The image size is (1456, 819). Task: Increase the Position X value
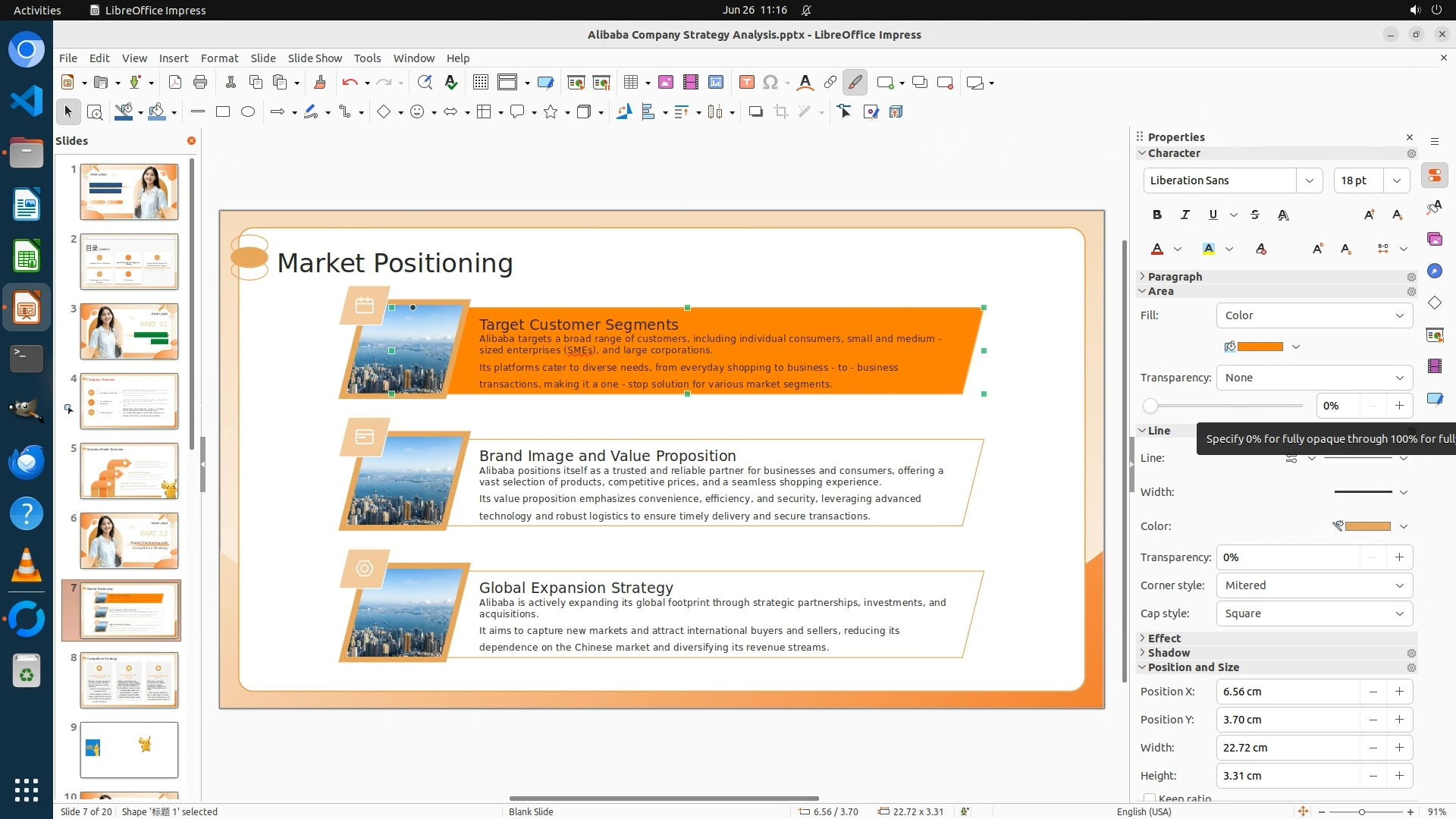click(1399, 692)
